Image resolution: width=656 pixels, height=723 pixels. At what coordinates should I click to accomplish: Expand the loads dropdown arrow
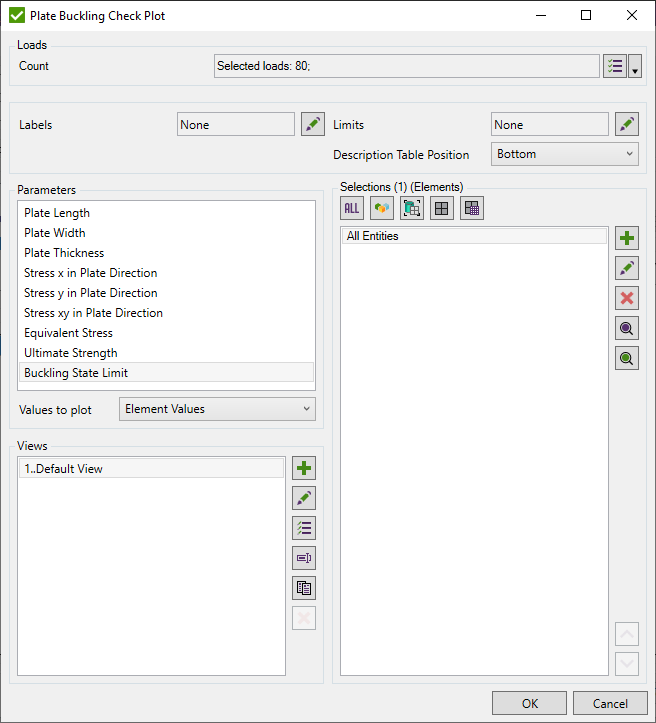click(x=635, y=67)
